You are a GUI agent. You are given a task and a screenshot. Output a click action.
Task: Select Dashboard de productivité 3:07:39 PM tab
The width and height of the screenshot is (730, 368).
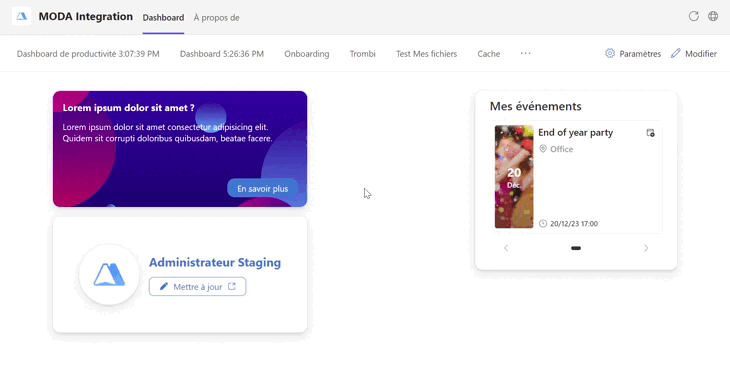pos(88,54)
